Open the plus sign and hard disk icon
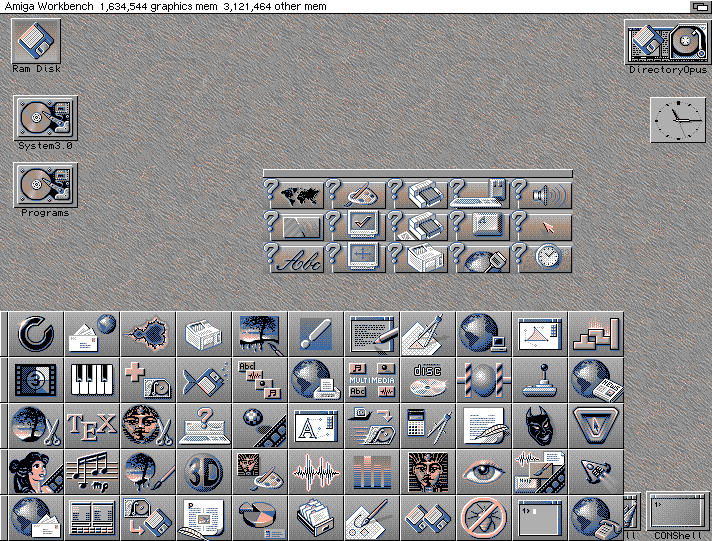Viewport: 712px width, 541px height. pos(148,380)
